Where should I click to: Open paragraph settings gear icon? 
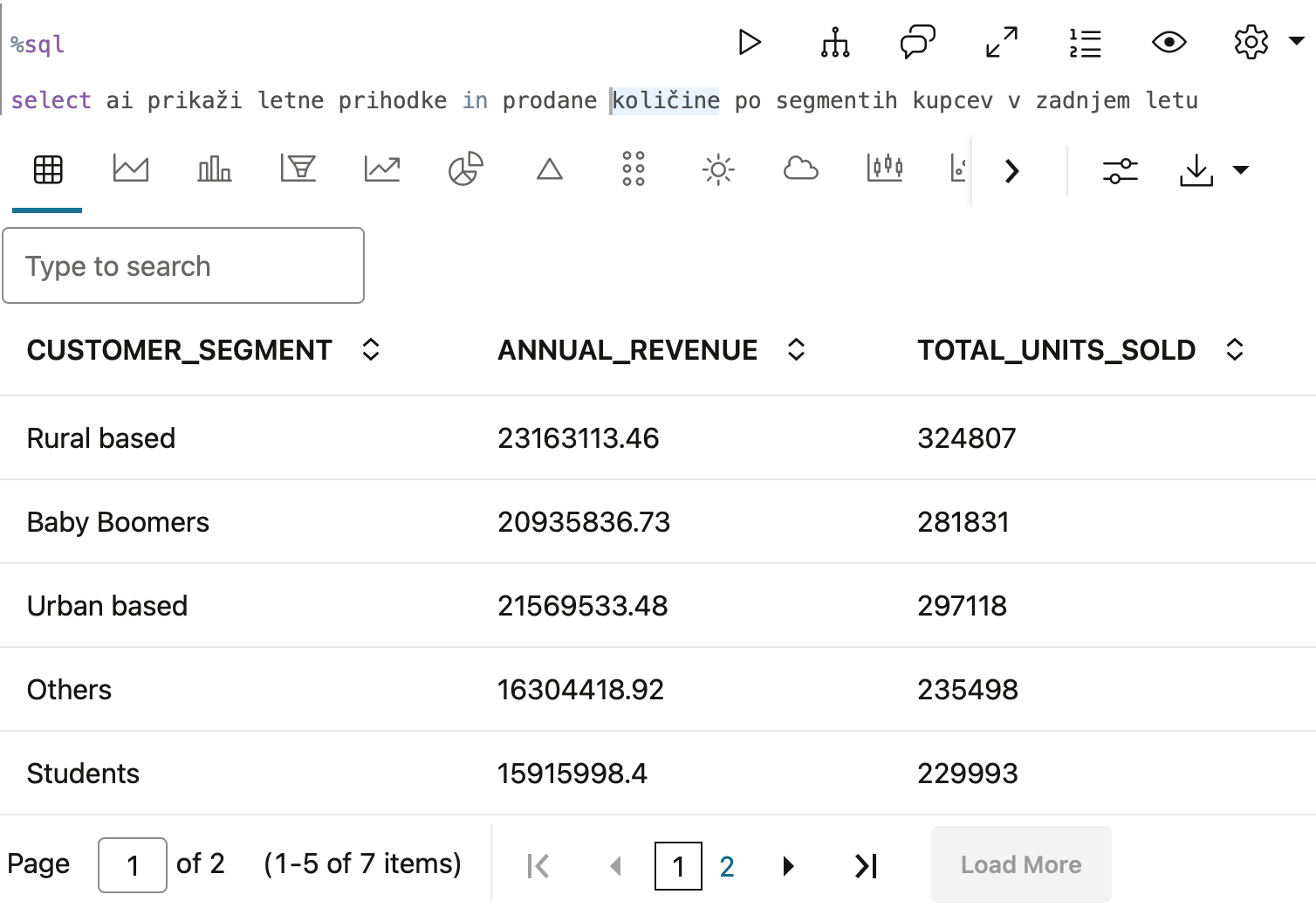(x=1251, y=42)
